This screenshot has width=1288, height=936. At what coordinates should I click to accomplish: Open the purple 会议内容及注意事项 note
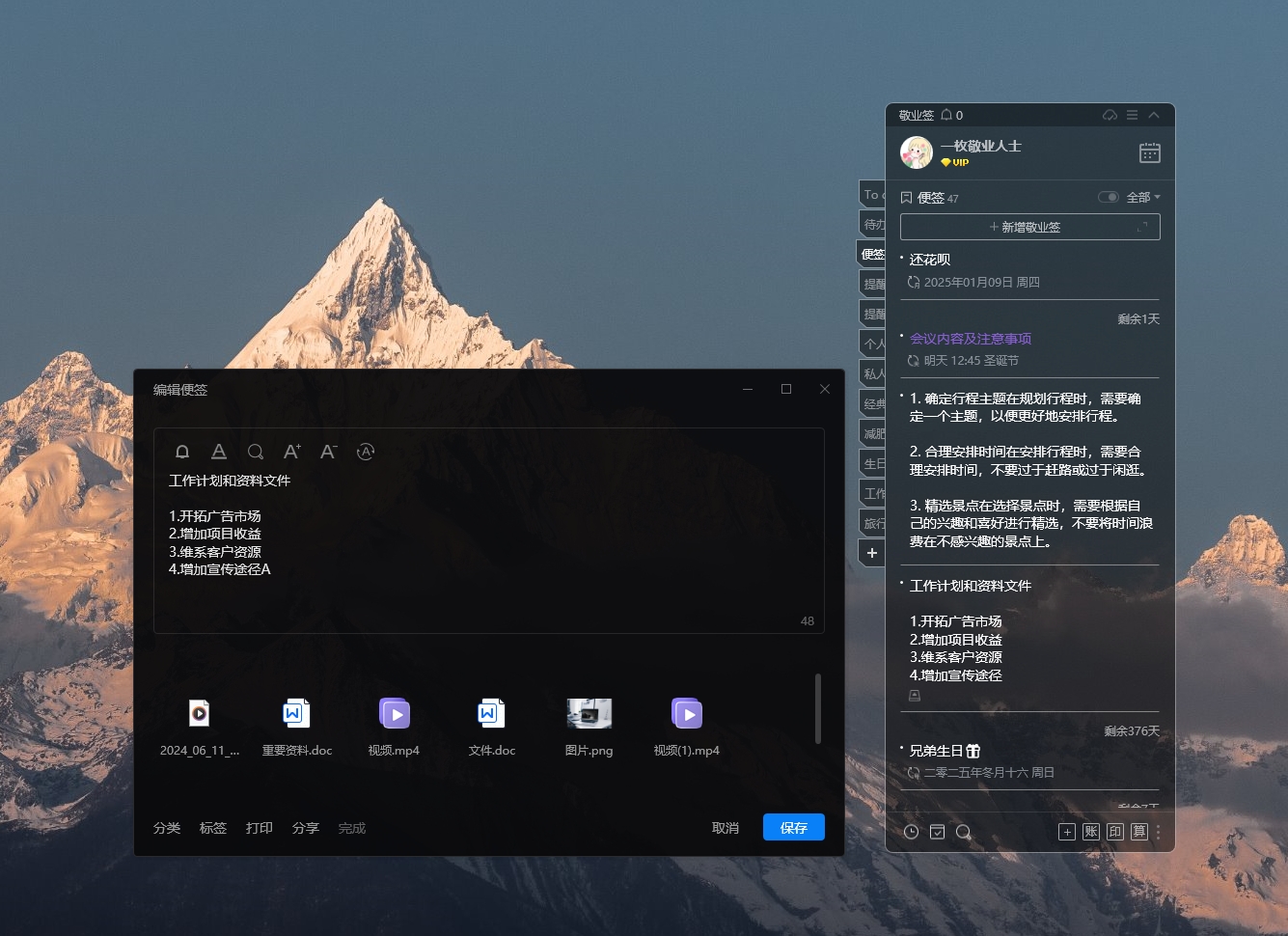click(x=971, y=339)
